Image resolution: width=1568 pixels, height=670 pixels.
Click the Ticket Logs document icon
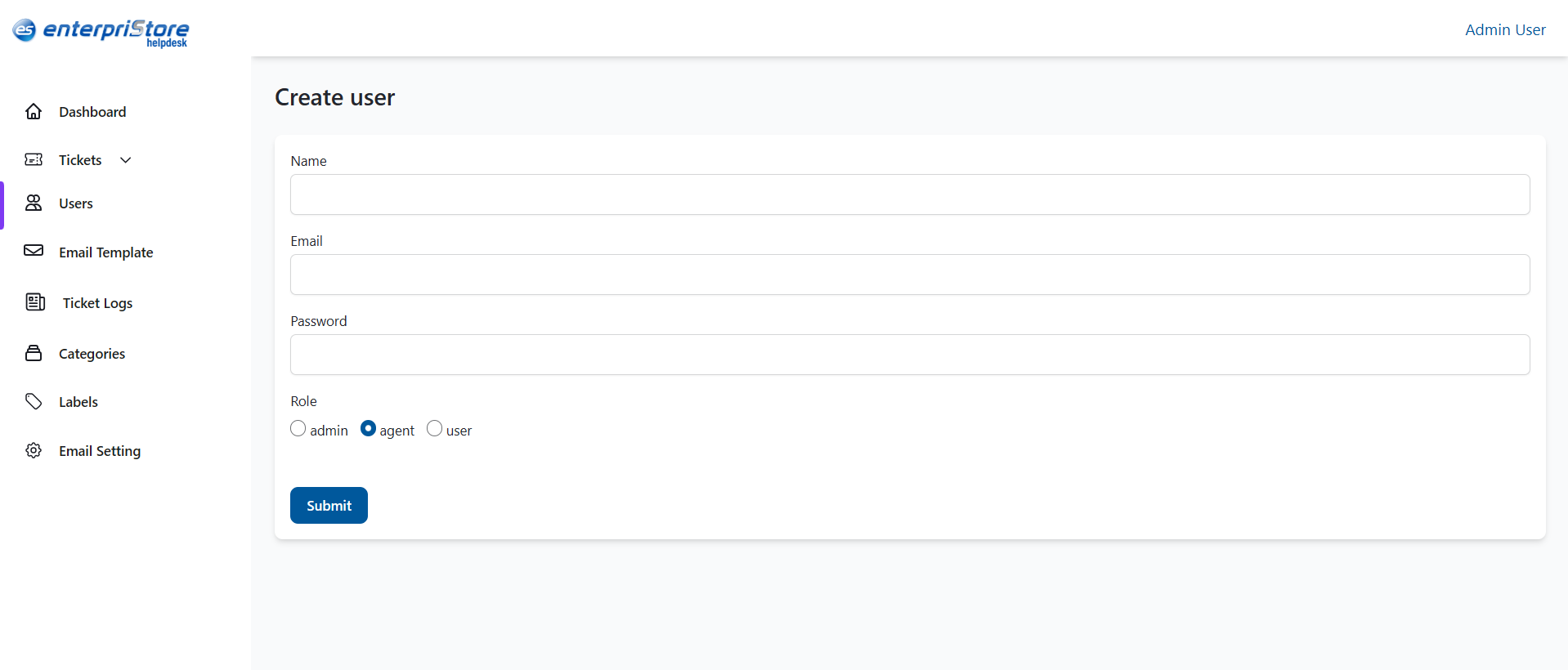pos(36,302)
